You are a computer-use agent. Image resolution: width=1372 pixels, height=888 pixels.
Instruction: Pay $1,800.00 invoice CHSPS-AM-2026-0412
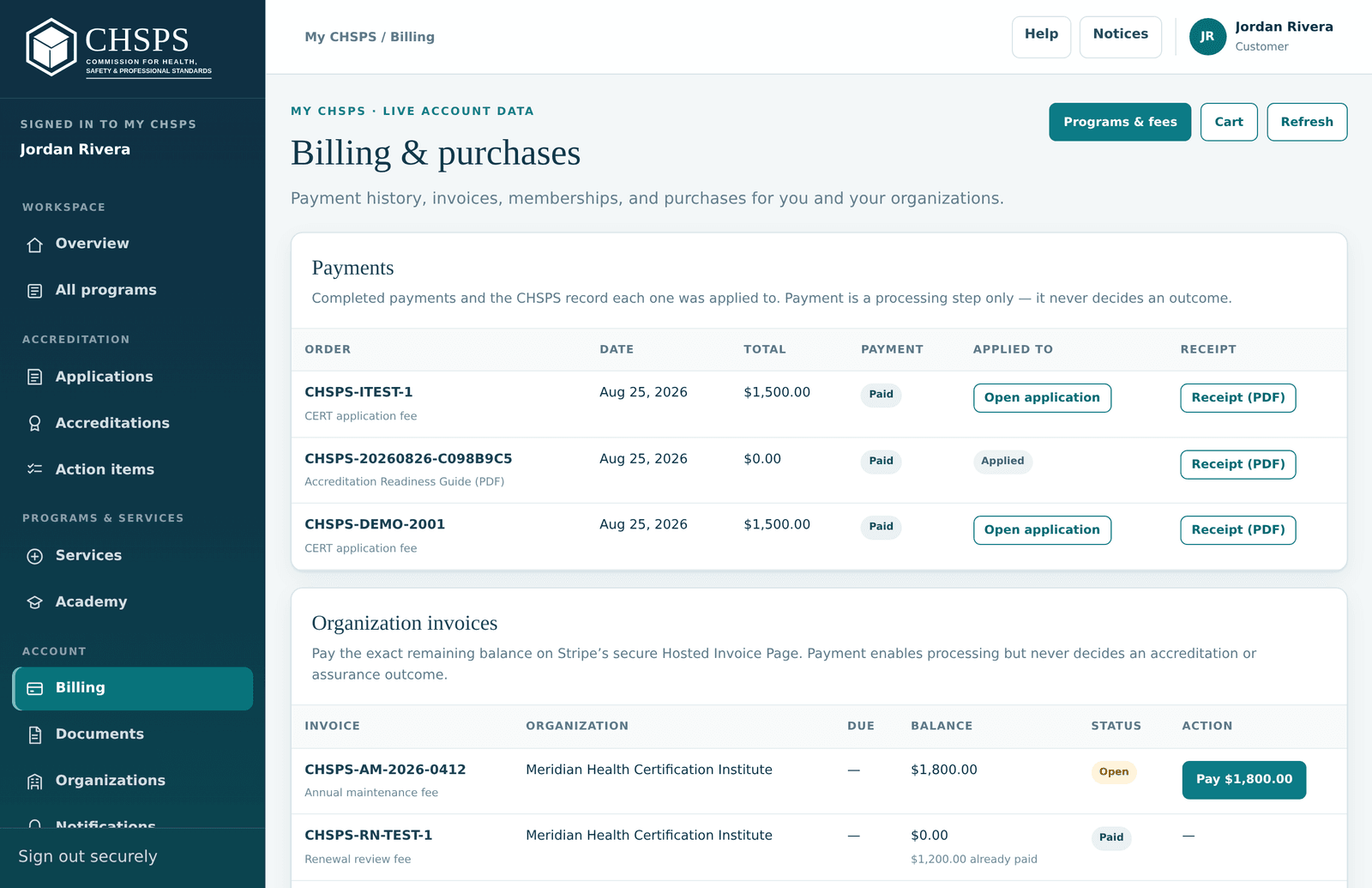[x=1244, y=780]
